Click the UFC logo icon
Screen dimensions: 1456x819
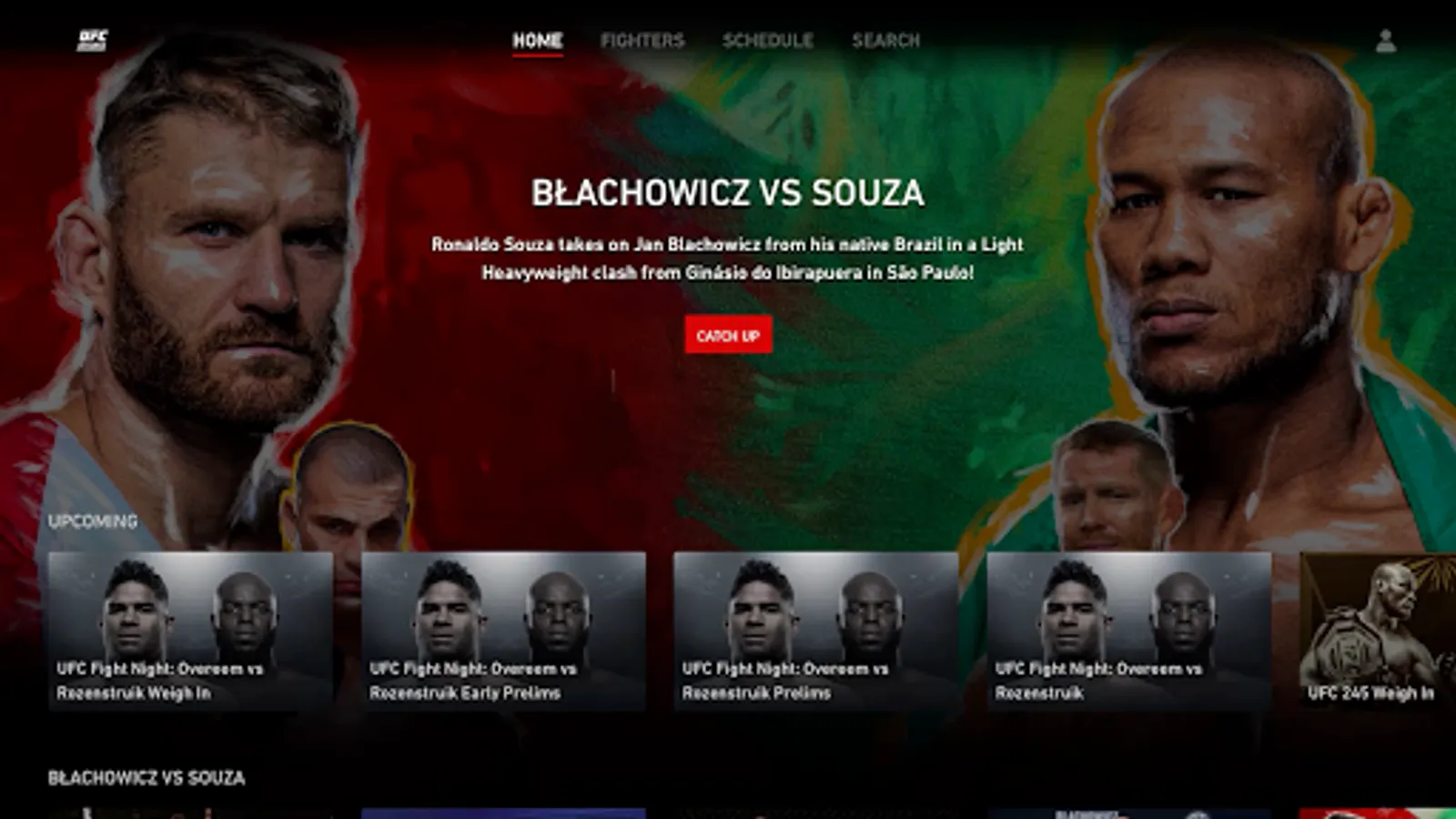(x=92, y=40)
